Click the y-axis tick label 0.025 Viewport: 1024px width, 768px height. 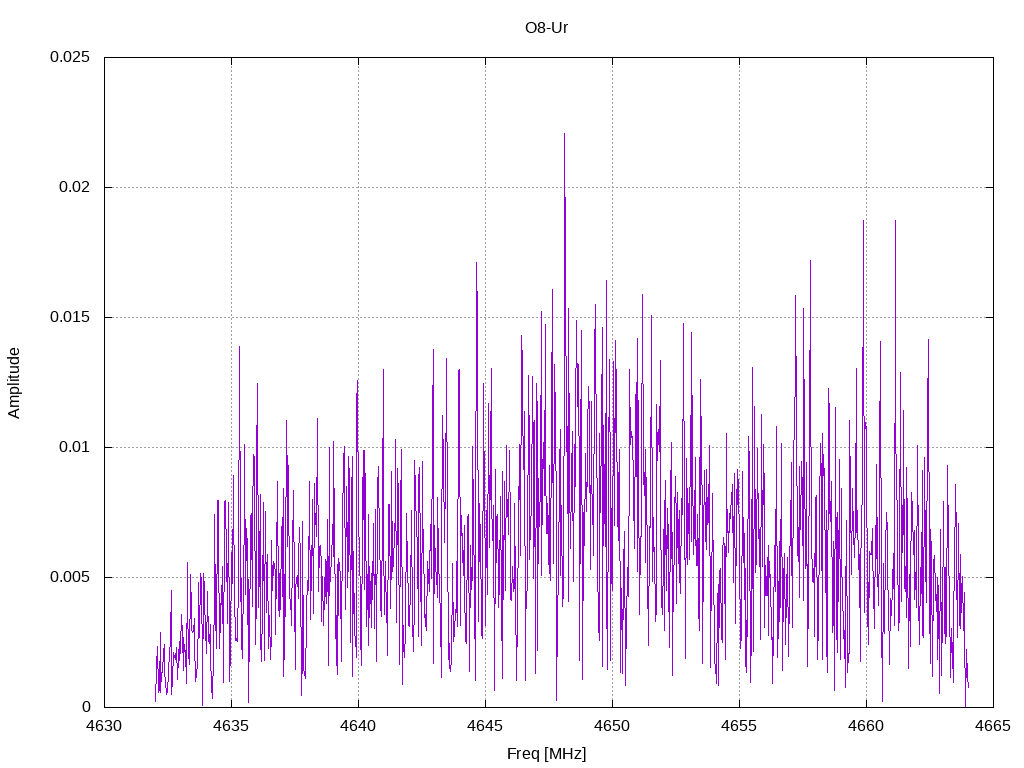[70, 57]
